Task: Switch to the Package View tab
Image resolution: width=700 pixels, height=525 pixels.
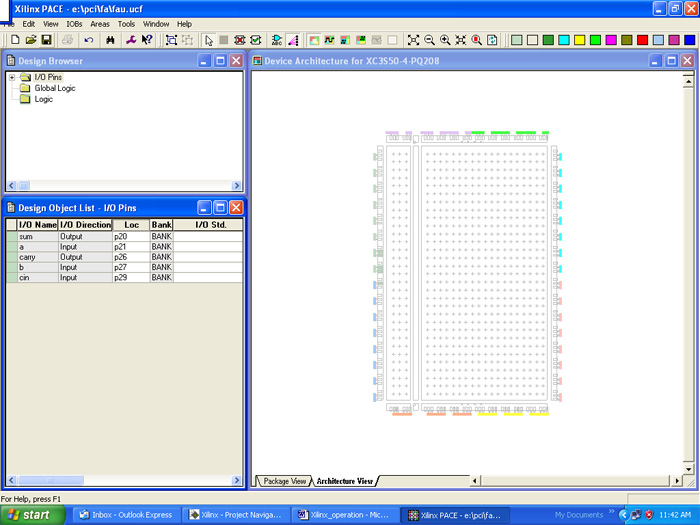Action: [284, 481]
